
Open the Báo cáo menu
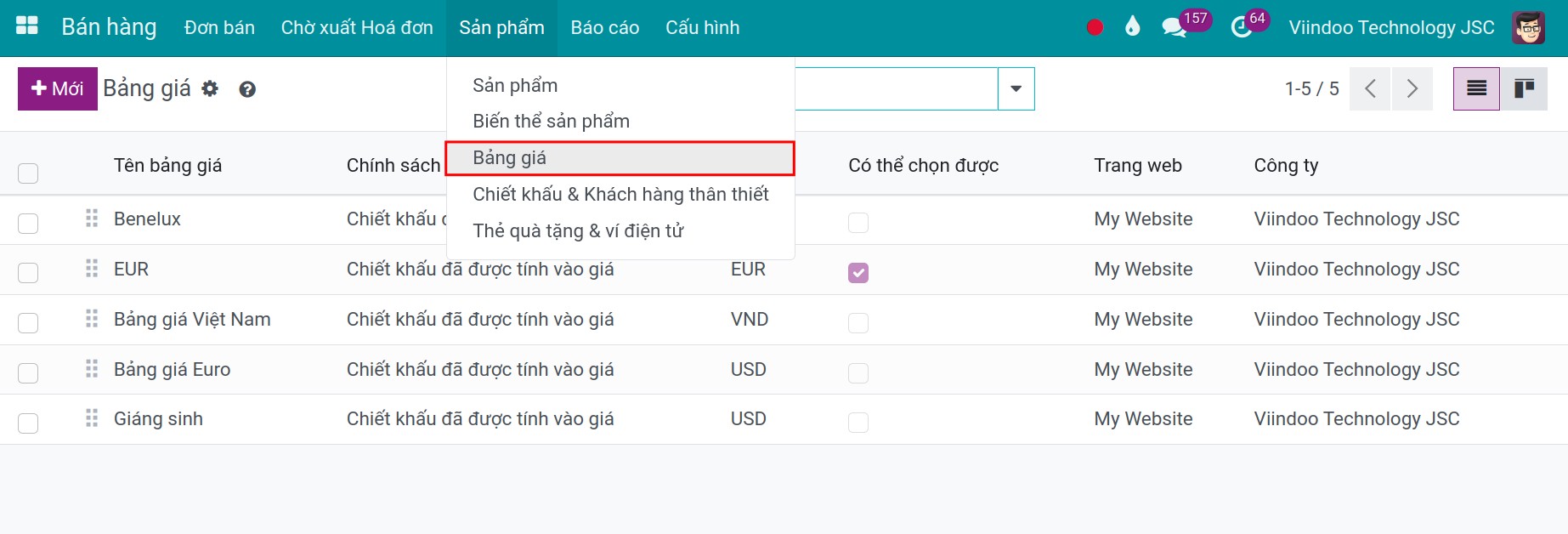pyautogui.click(x=605, y=27)
